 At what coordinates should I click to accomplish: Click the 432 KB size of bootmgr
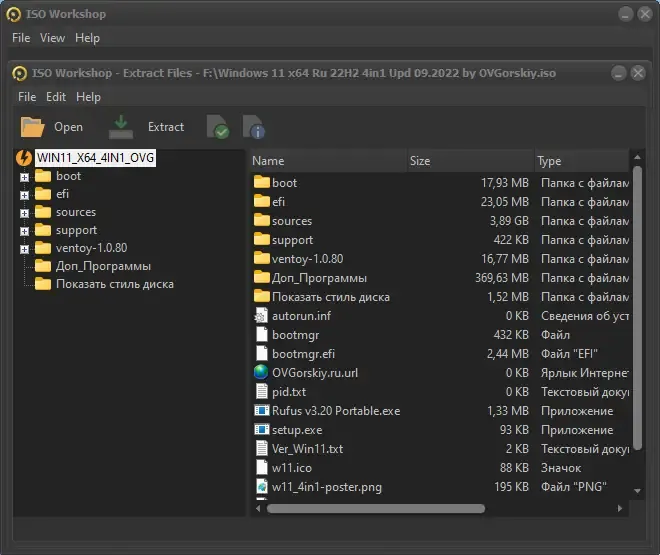[x=511, y=335]
